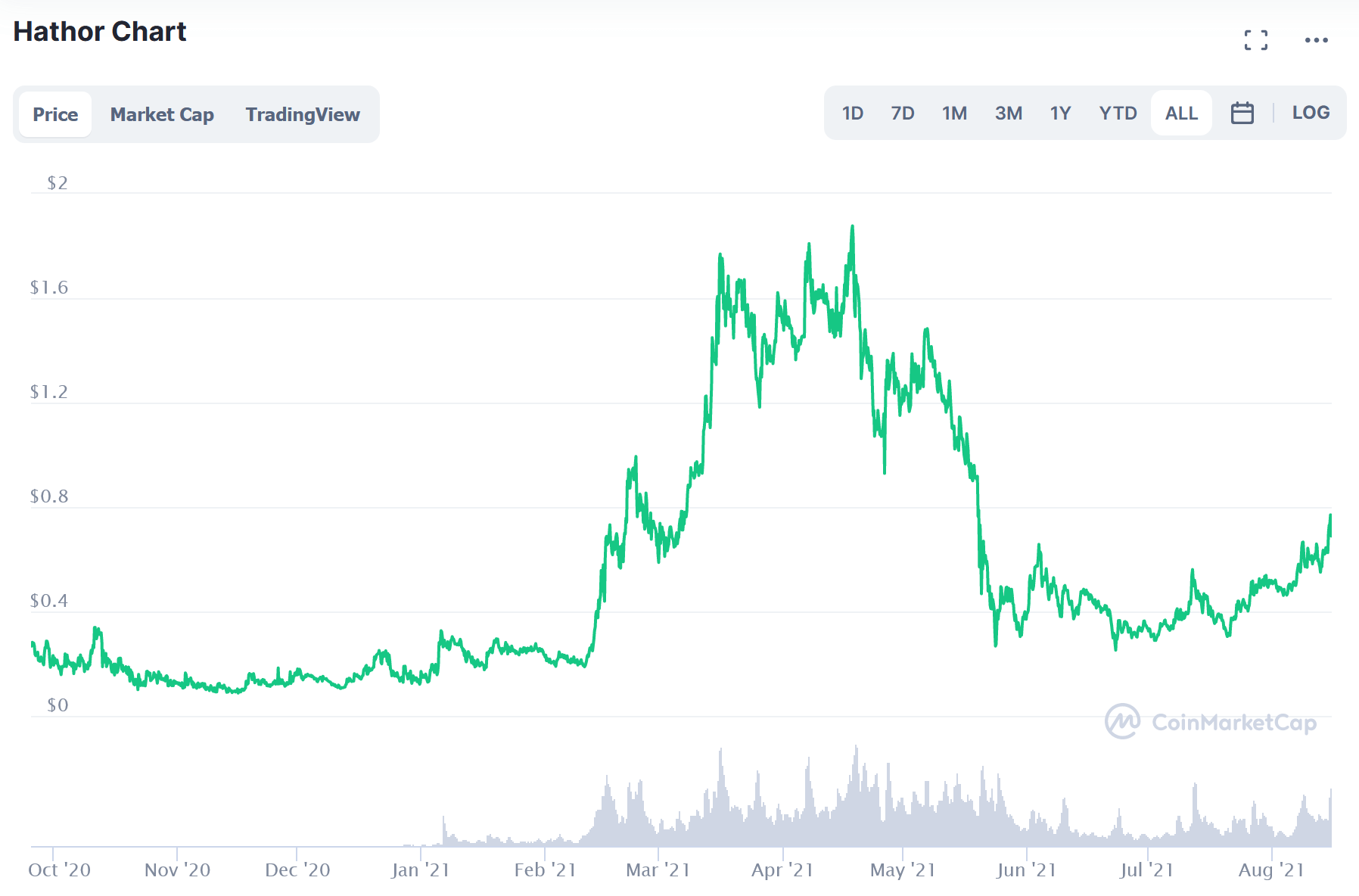This screenshot has height=896, width=1359.
Task: Select the ALL time range
Action: click(1181, 114)
